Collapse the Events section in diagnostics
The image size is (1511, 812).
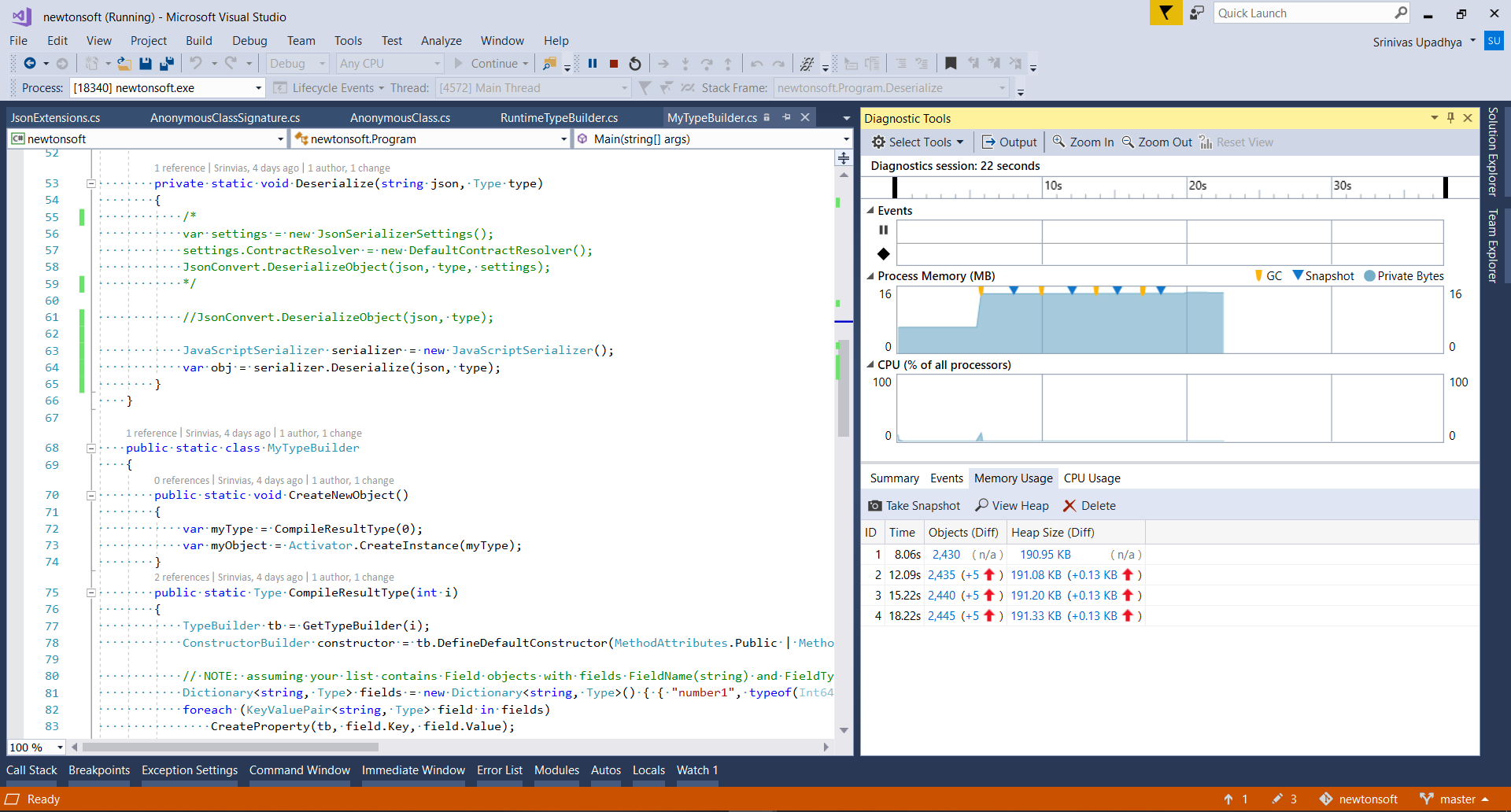870,211
